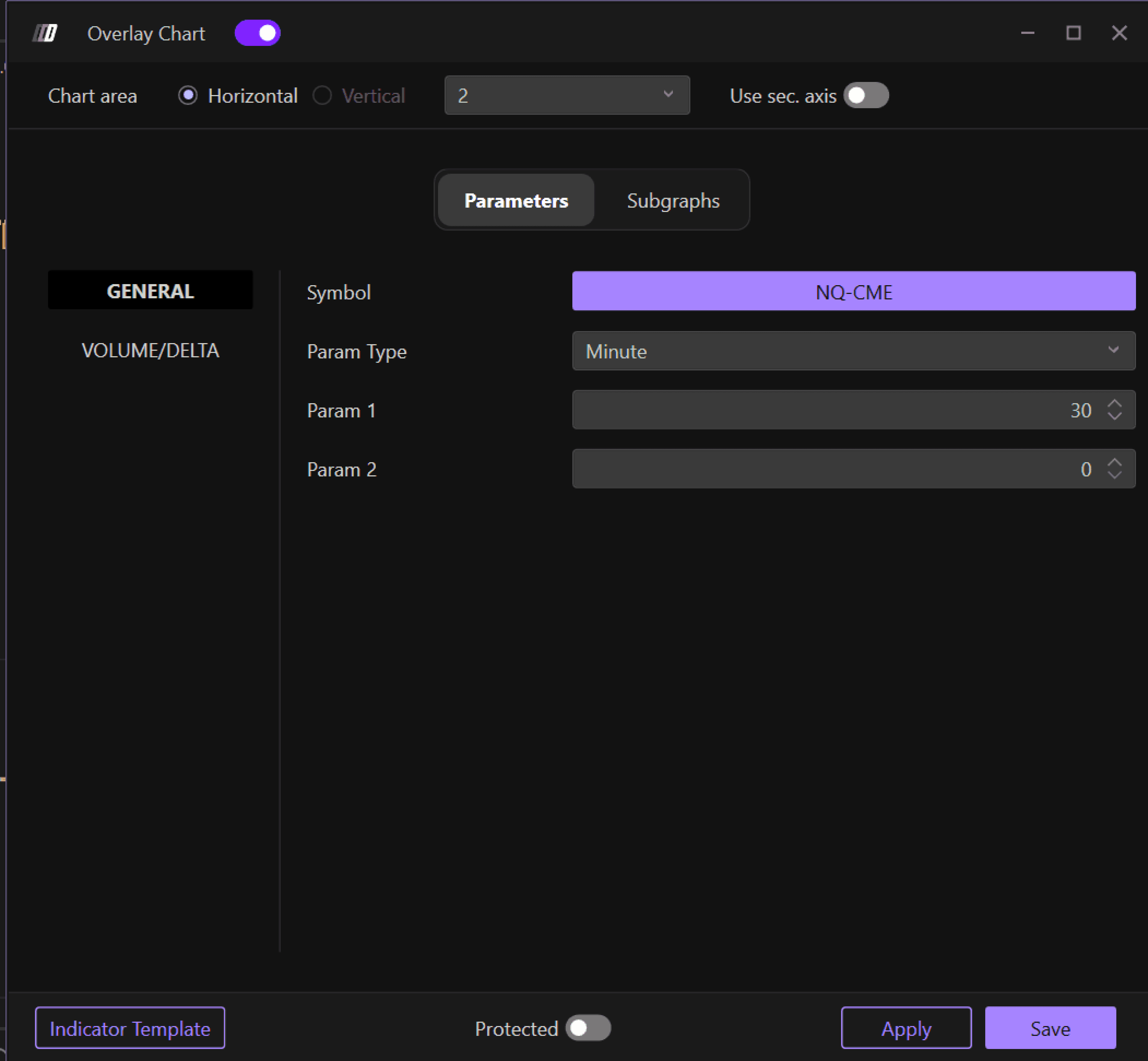The width and height of the screenshot is (1148, 1061).
Task: Open the VOLUME/DELTA section
Action: click(150, 350)
